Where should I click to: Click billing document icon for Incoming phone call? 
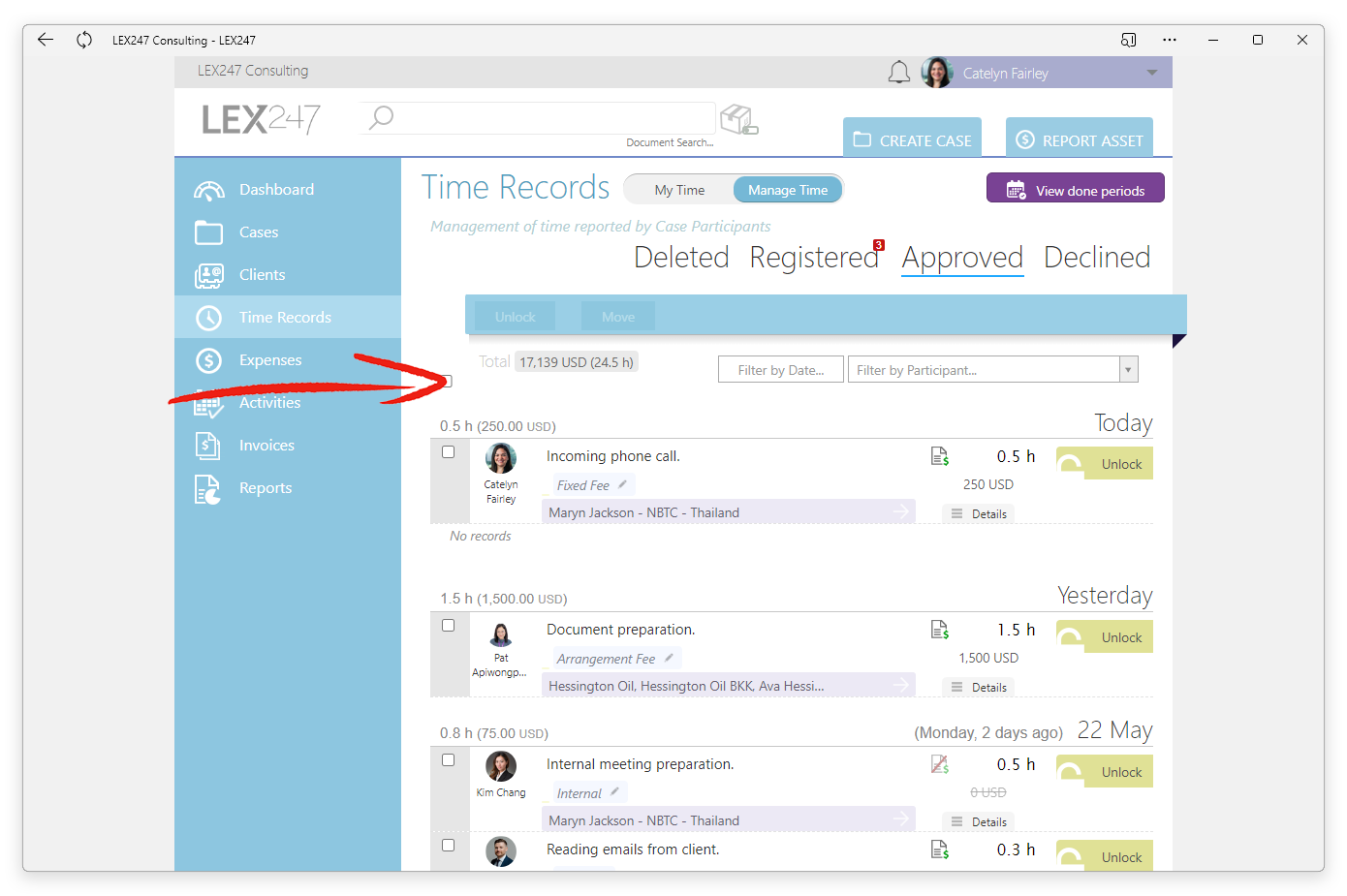tap(940, 456)
